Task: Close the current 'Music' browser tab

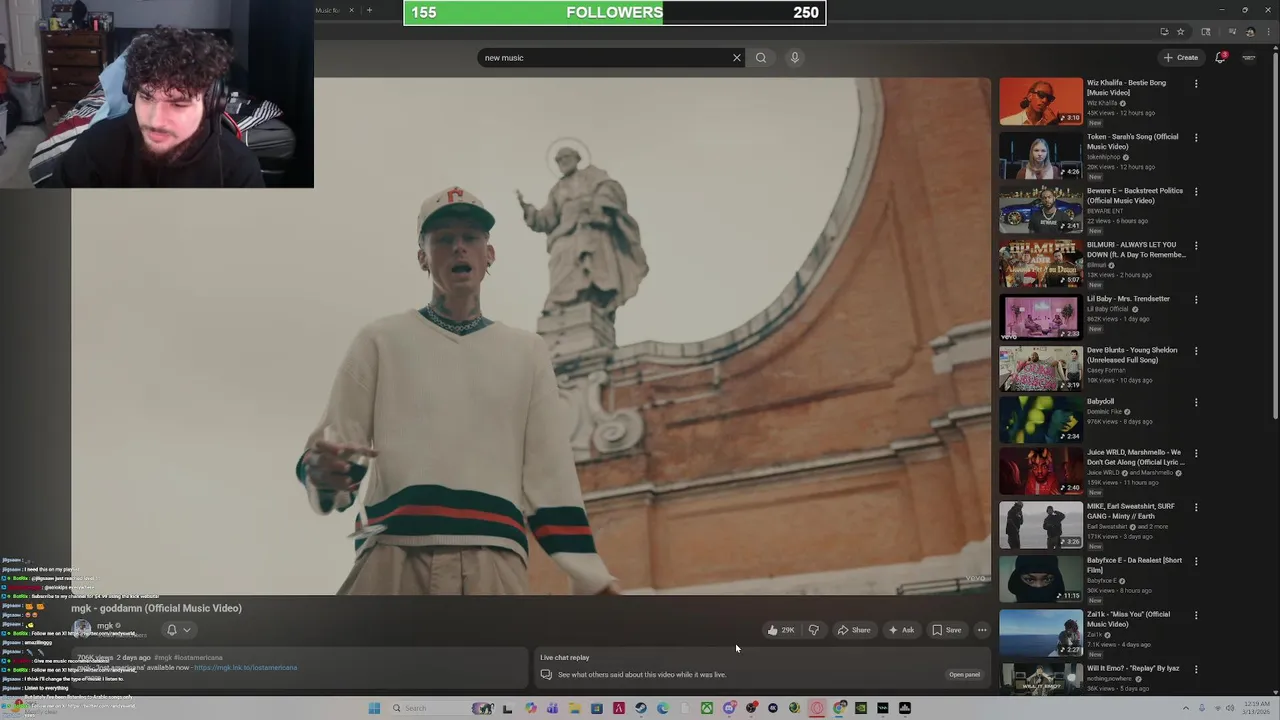Action: tap(351, 10)
